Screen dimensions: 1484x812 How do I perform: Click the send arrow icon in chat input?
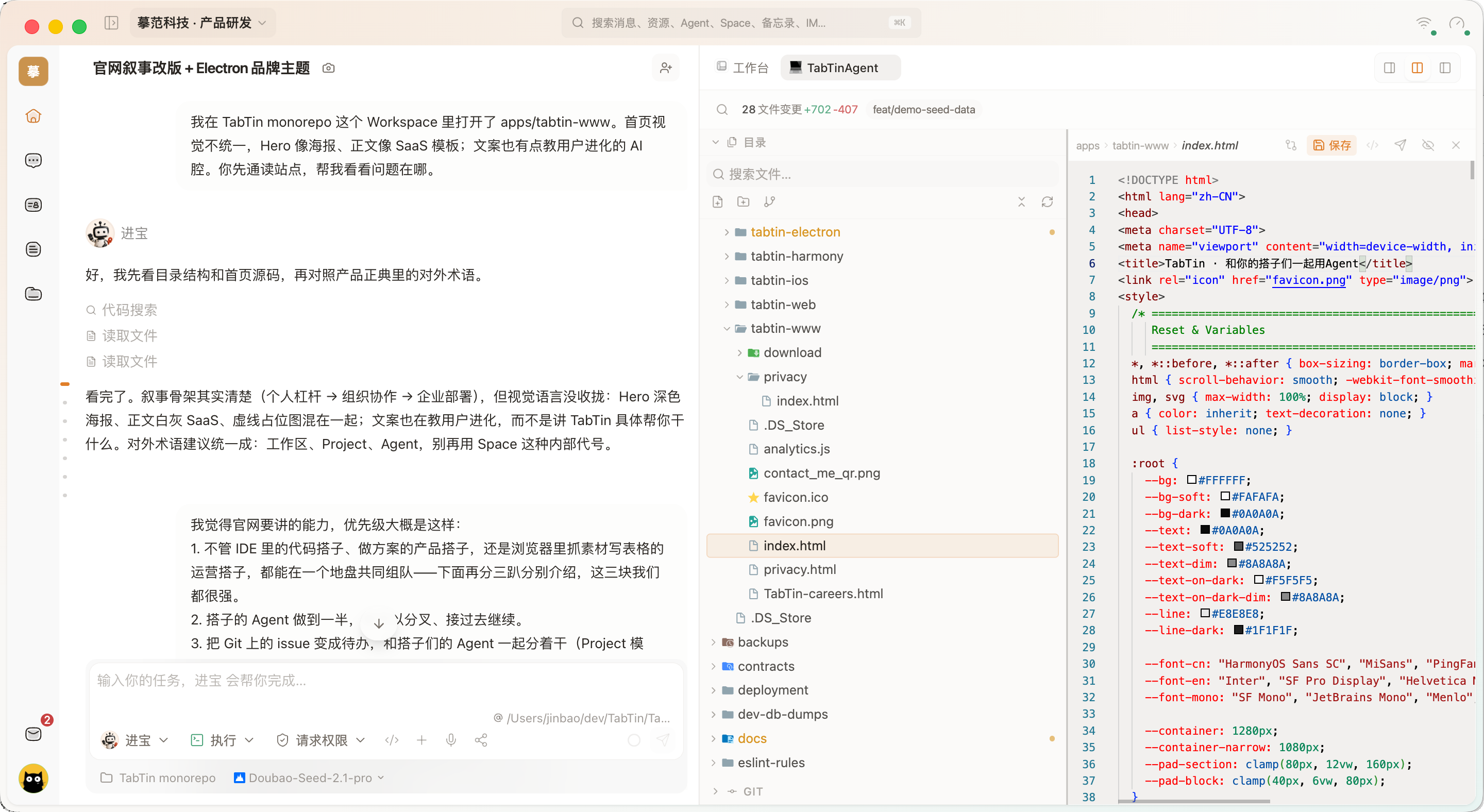[x=663, y=740]
